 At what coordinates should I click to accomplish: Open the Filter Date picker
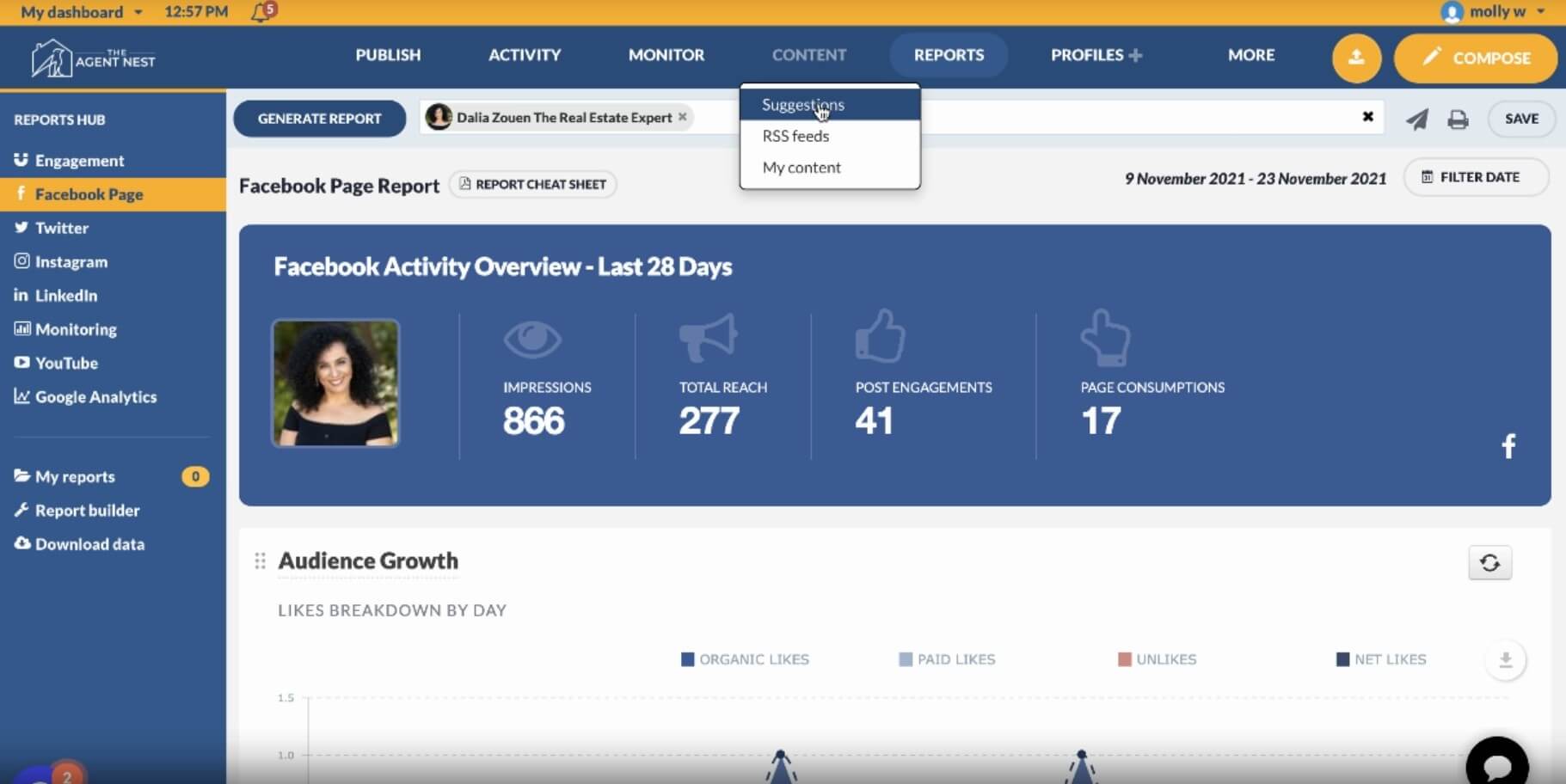coord(1476,177)
